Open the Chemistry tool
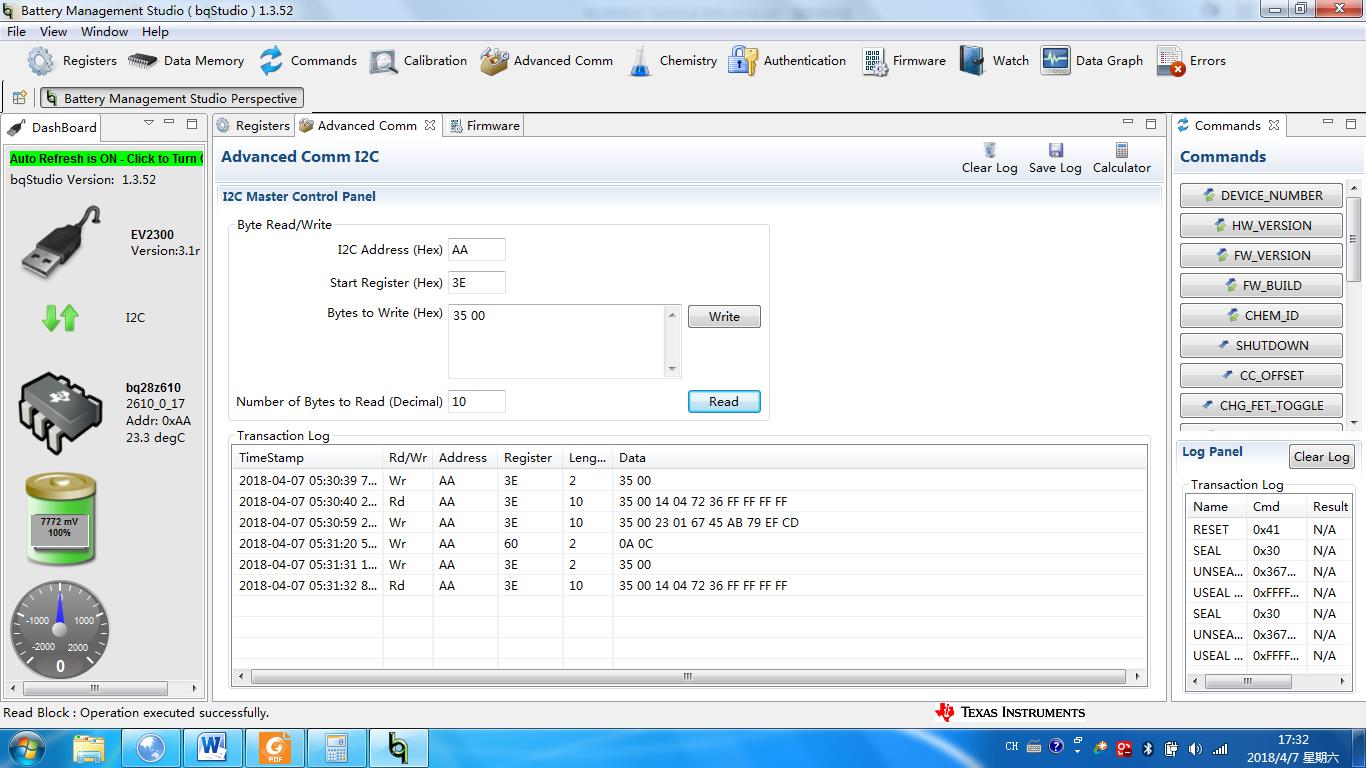1366x768 pixels. point(672,61)
